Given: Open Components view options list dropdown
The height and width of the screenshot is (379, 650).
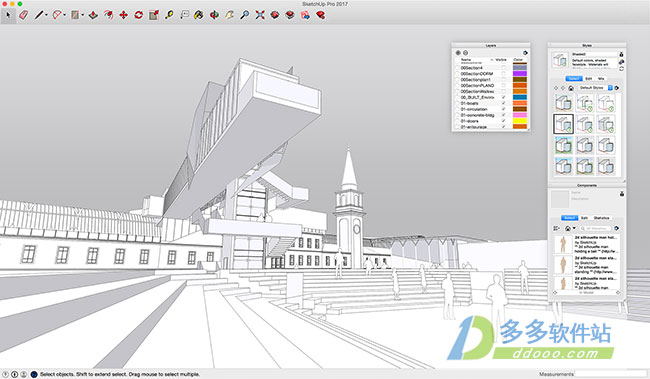Looking at the screenshot, I should (556, 228).
